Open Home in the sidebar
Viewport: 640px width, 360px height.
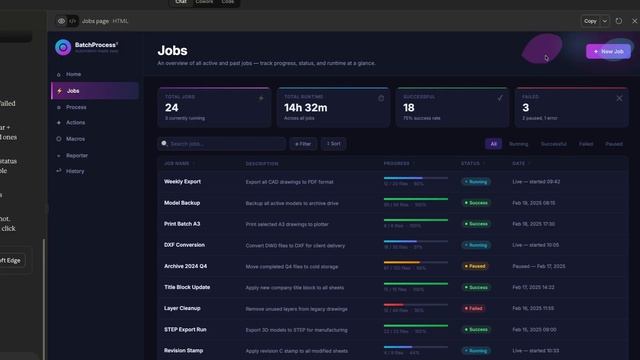tap(73, 74)
